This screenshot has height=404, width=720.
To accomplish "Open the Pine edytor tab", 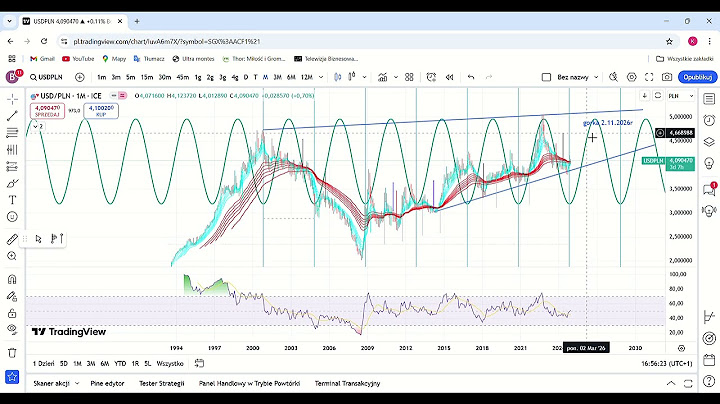I will pyautogui.click(x=107, y=383).
